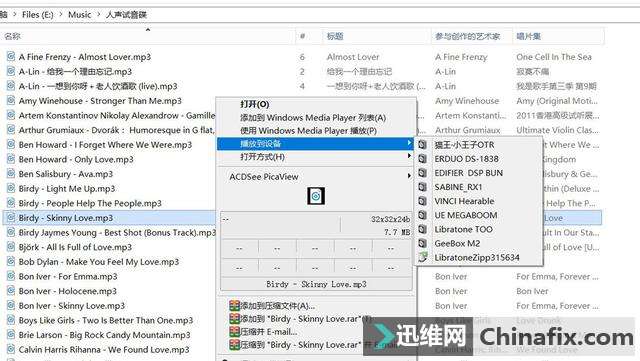
Task: Go to Files (E:) in the address bar
Action: tap(38, 15)
